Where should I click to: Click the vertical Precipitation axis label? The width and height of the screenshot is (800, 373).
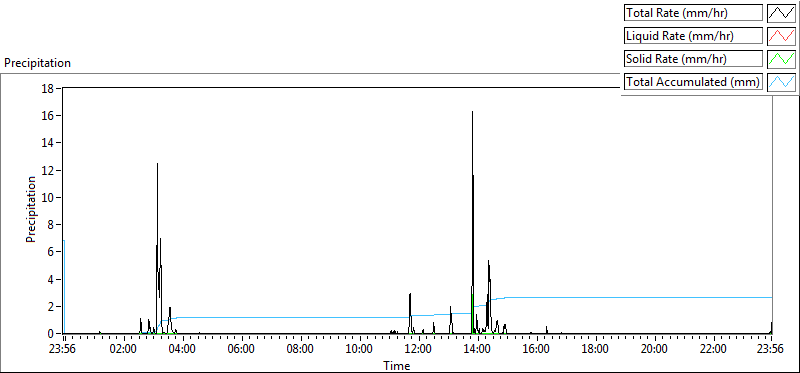click(x=31, y=209)
